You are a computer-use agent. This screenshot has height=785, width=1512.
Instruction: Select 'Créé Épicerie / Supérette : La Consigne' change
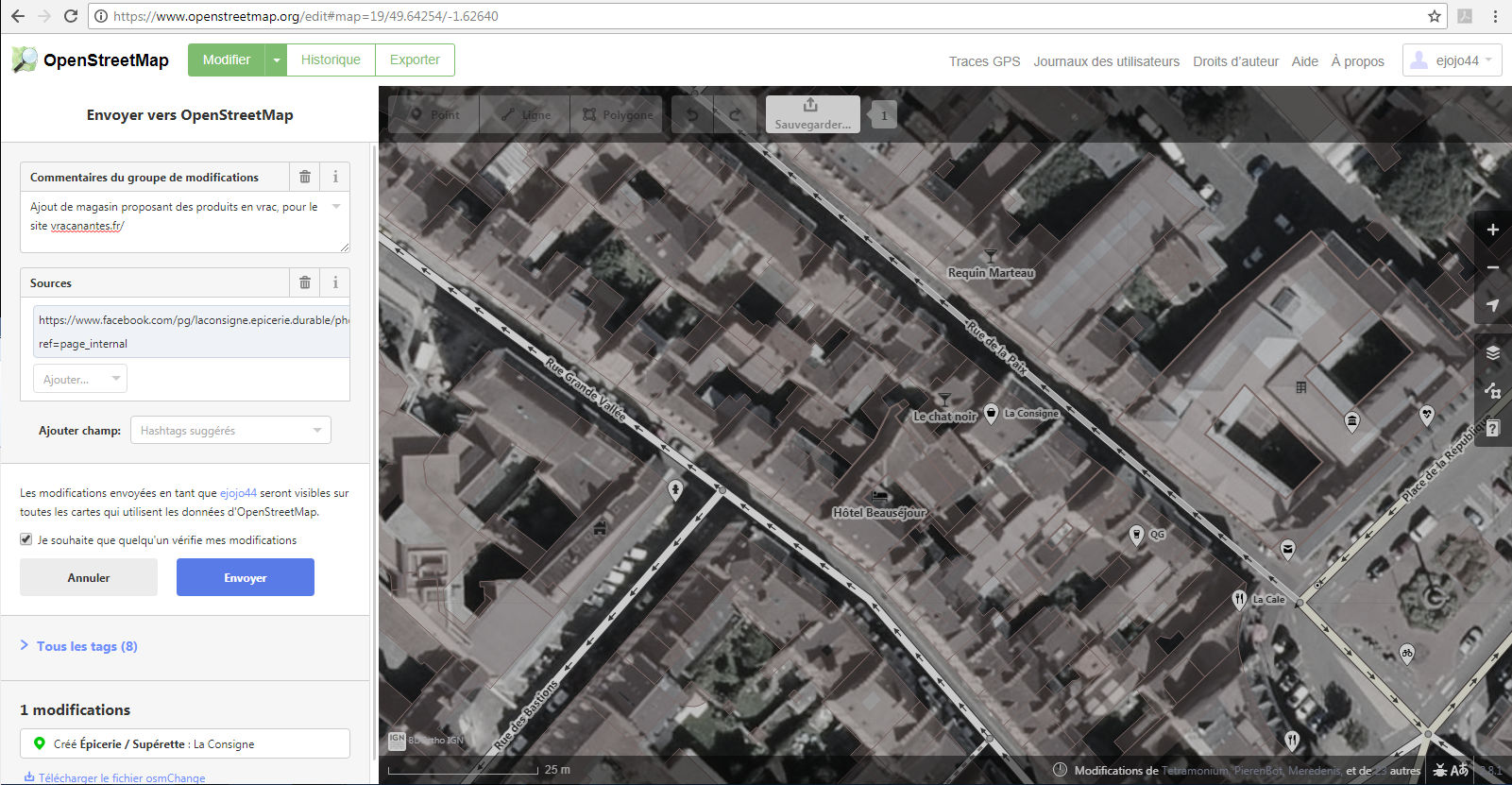[185, 743]
